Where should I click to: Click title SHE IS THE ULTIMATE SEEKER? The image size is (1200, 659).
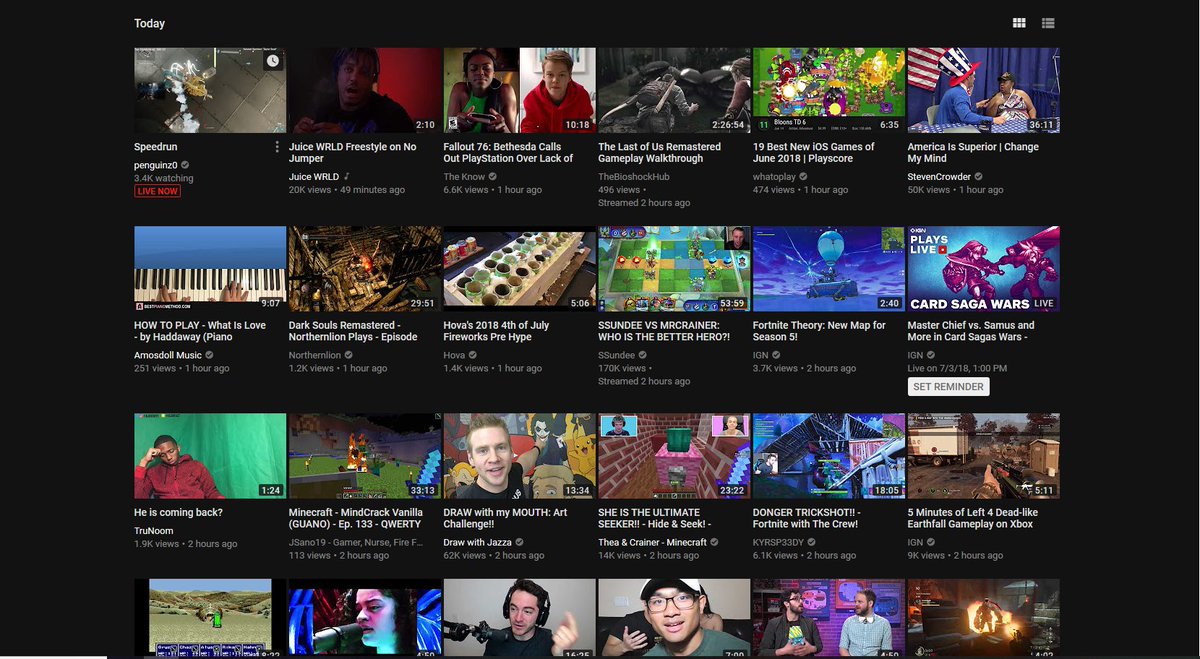pos(655,518)
